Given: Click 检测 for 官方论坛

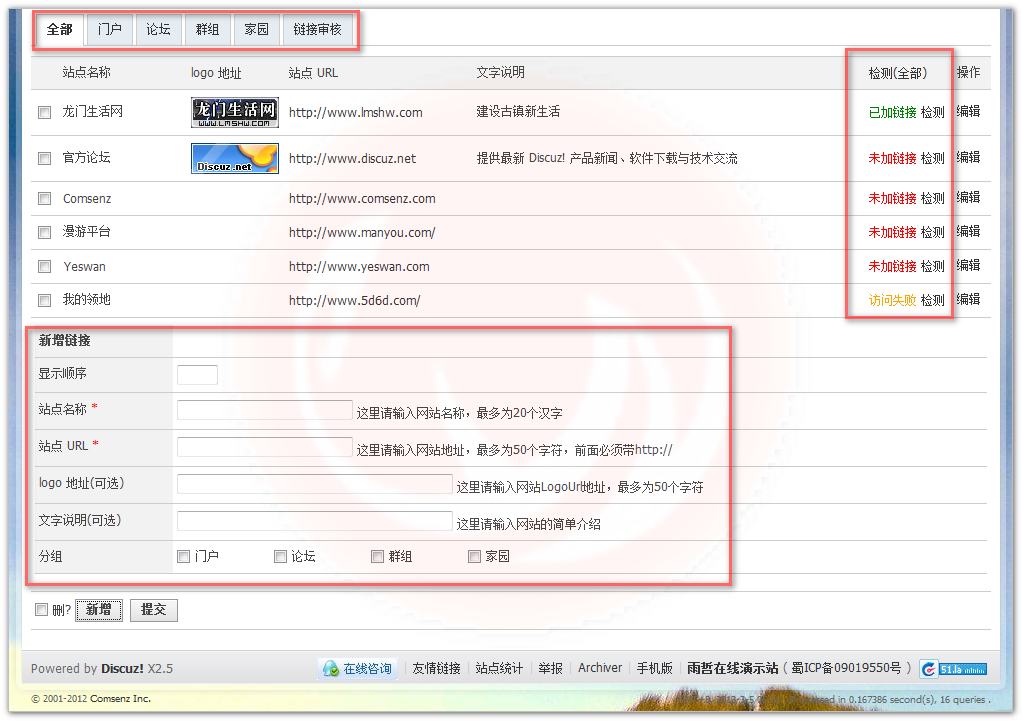Looking at the screenshot, I should pos(933,158).
